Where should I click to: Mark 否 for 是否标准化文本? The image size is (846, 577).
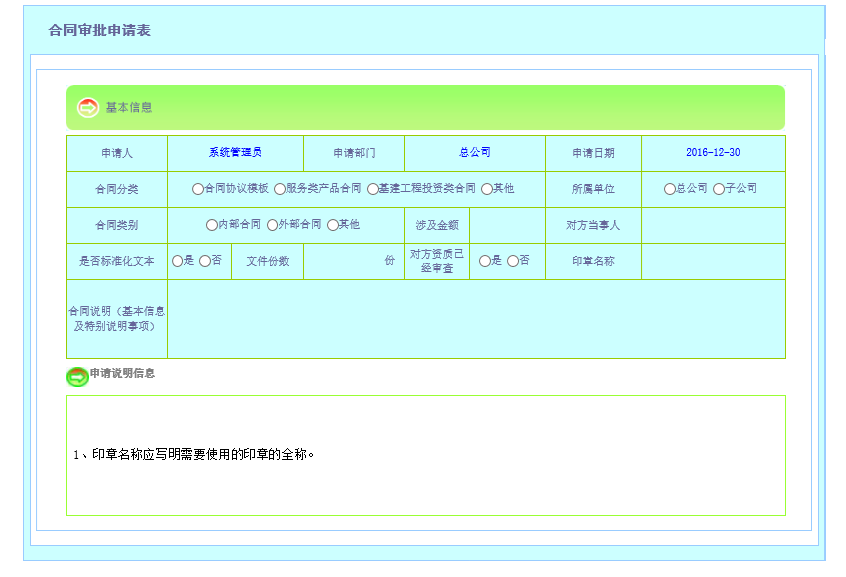[x=205, y=261]
